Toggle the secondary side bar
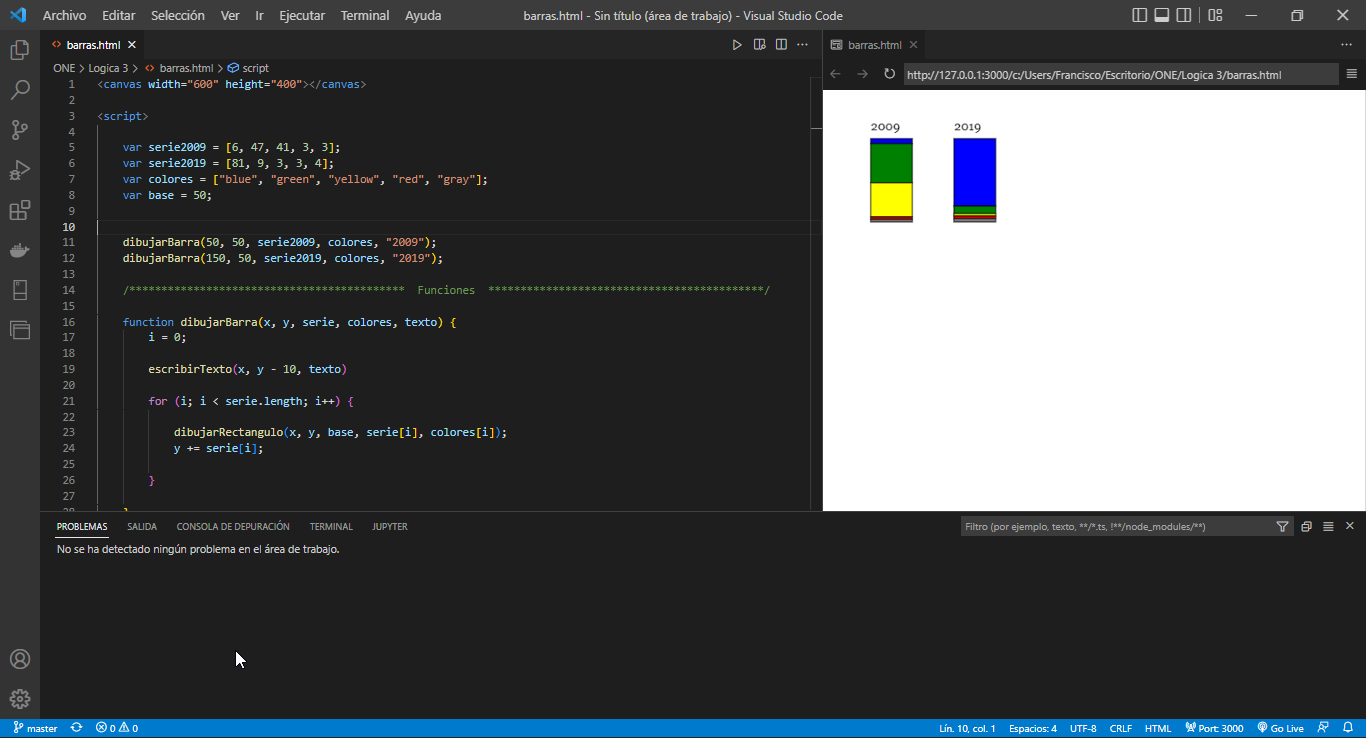This screenshot has width=1366, height=738. pyautogui.click(x=1184, y=15)
